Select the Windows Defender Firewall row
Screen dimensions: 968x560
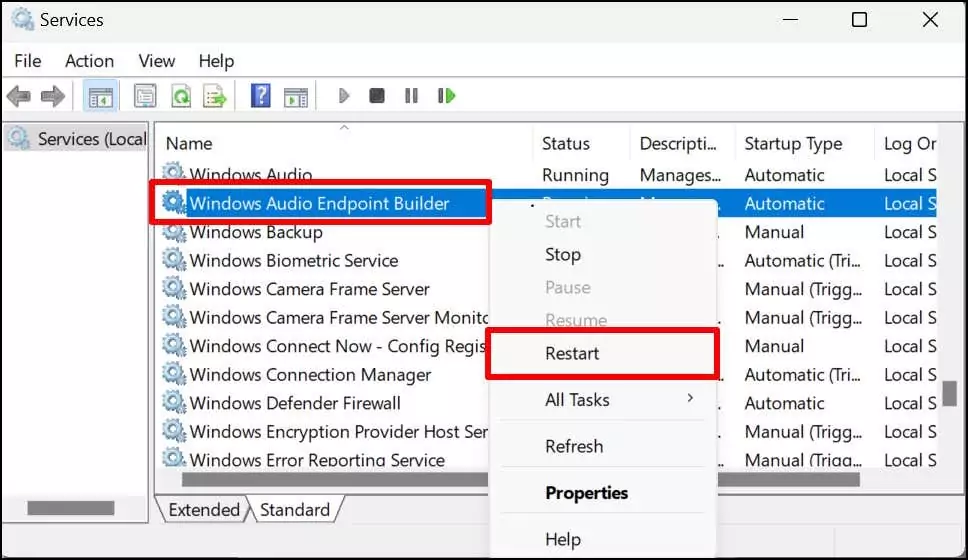pos(548,402)
